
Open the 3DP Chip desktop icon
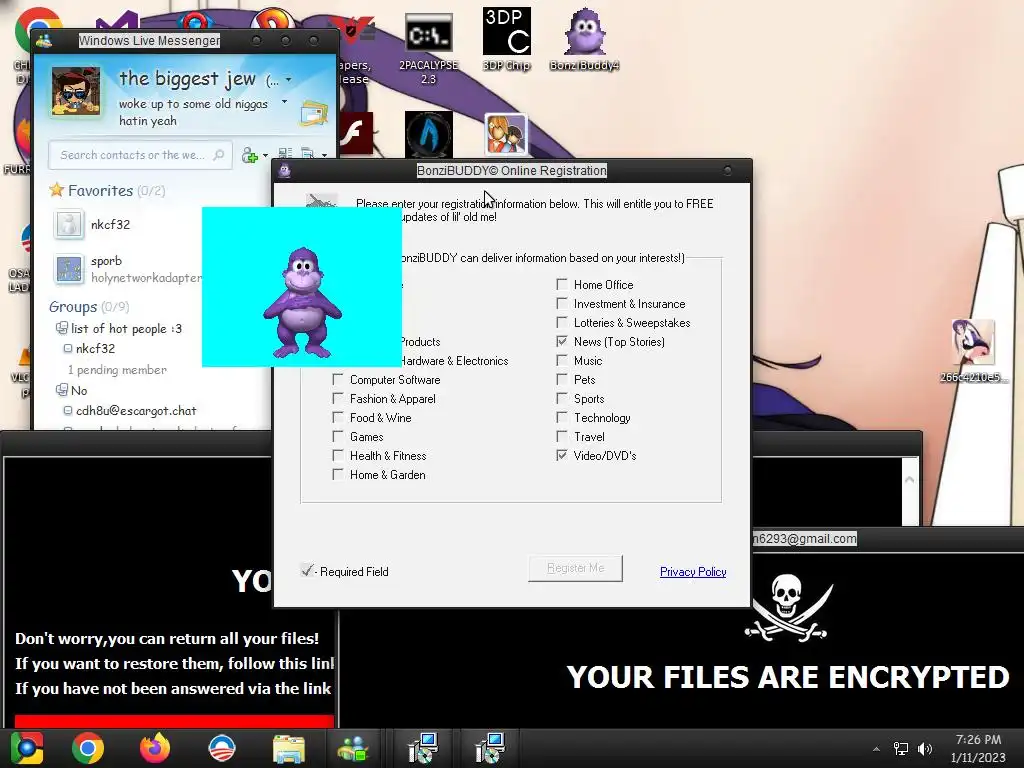tap(507, 39)
